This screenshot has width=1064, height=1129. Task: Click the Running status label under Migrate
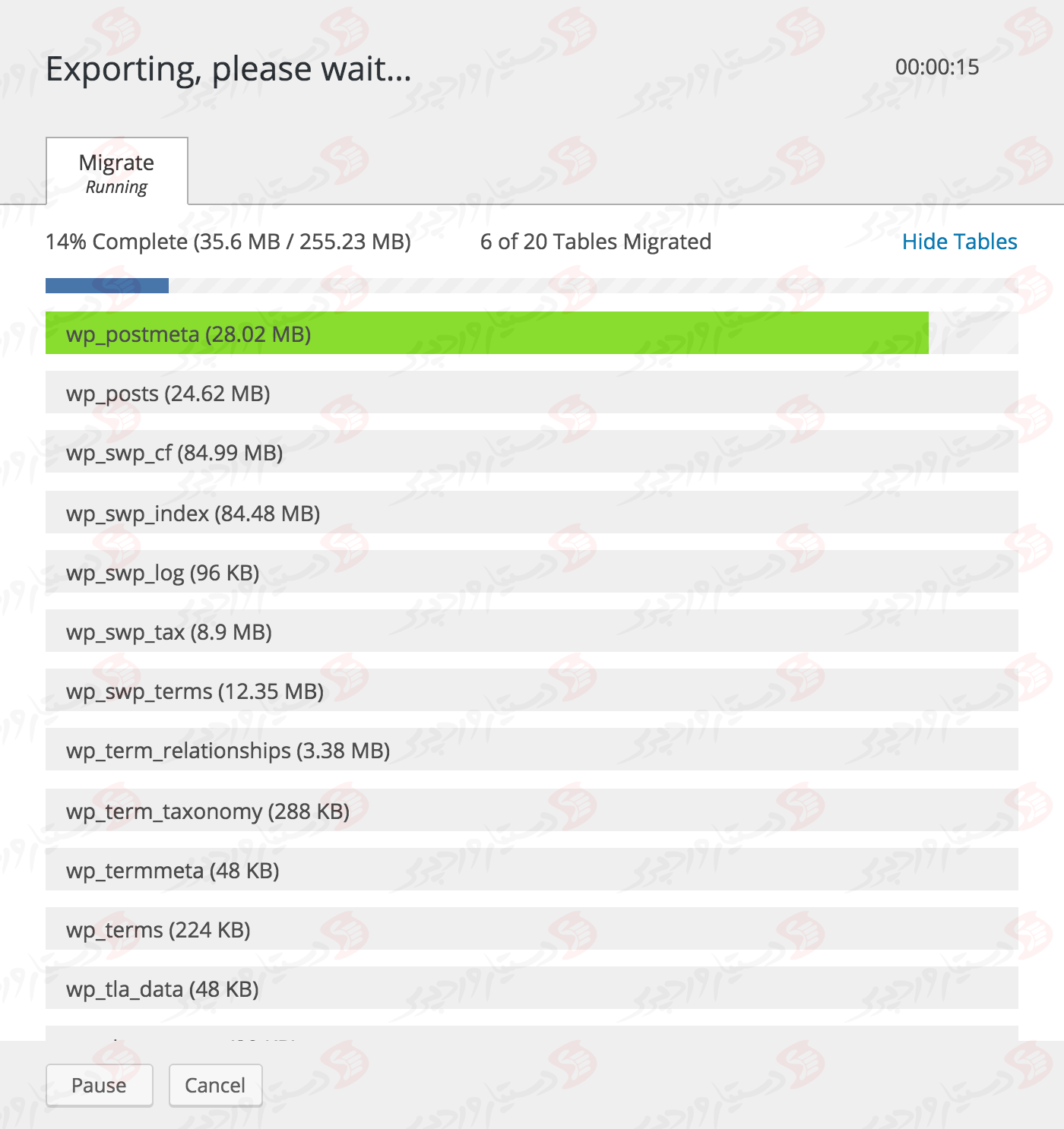(116, 186)
